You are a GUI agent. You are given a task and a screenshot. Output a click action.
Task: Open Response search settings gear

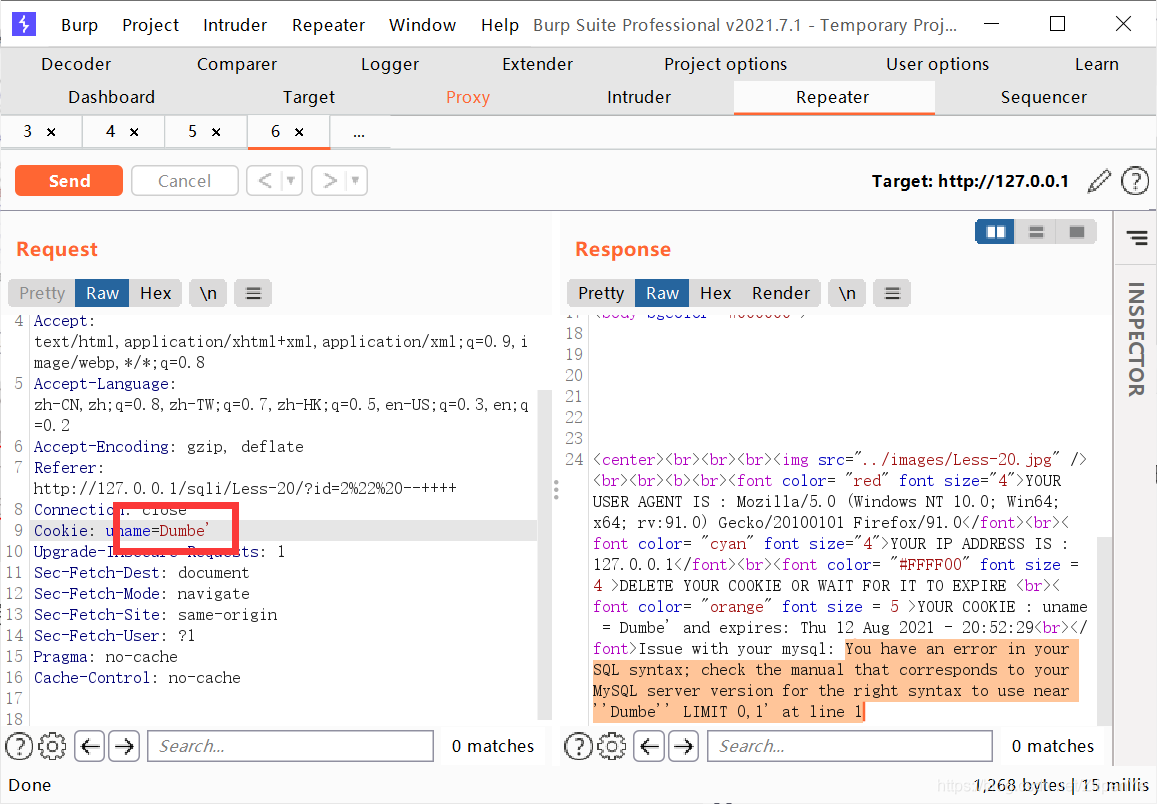(x=611, y=746)
